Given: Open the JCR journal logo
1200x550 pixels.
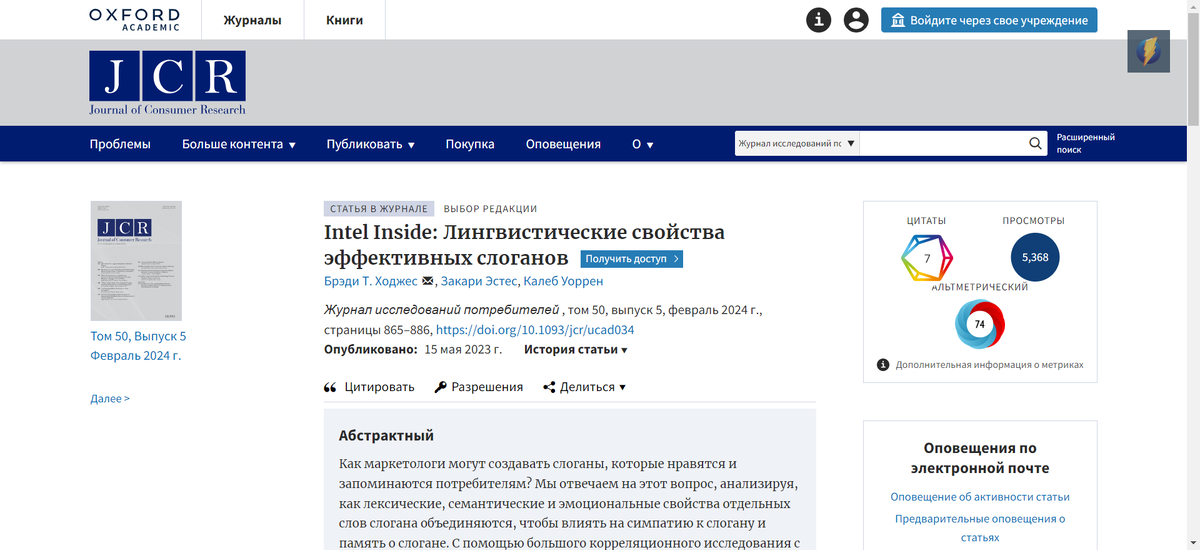Looking at the screenshot, I should (x=167, y=83).
